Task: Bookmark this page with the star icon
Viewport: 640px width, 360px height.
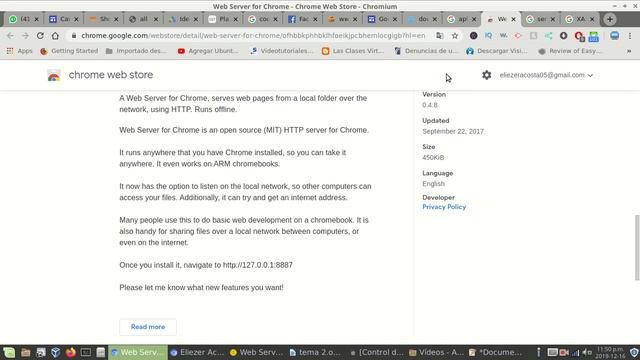Action: 455,36
